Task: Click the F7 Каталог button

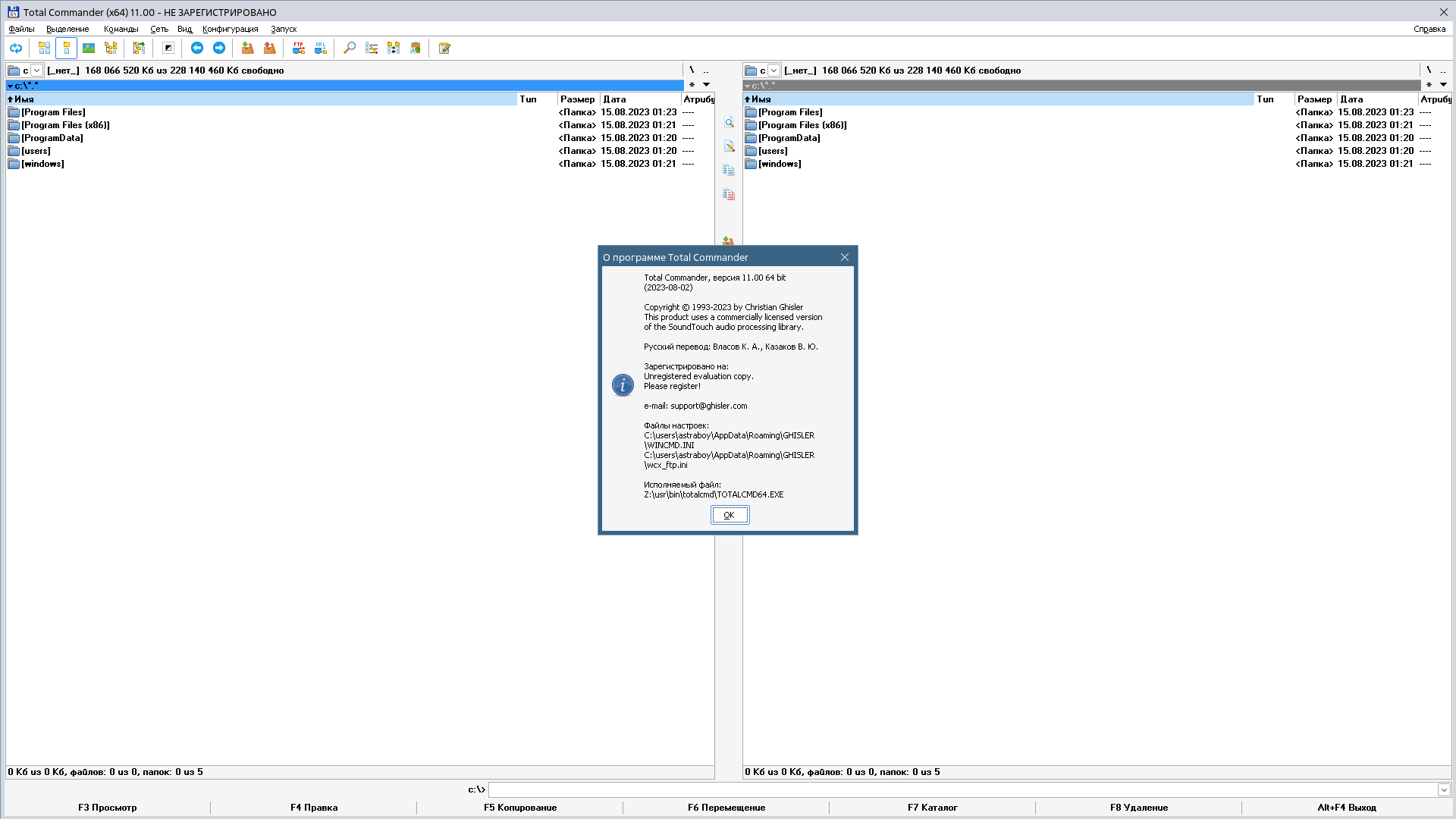Action: (x=933, y=808)
